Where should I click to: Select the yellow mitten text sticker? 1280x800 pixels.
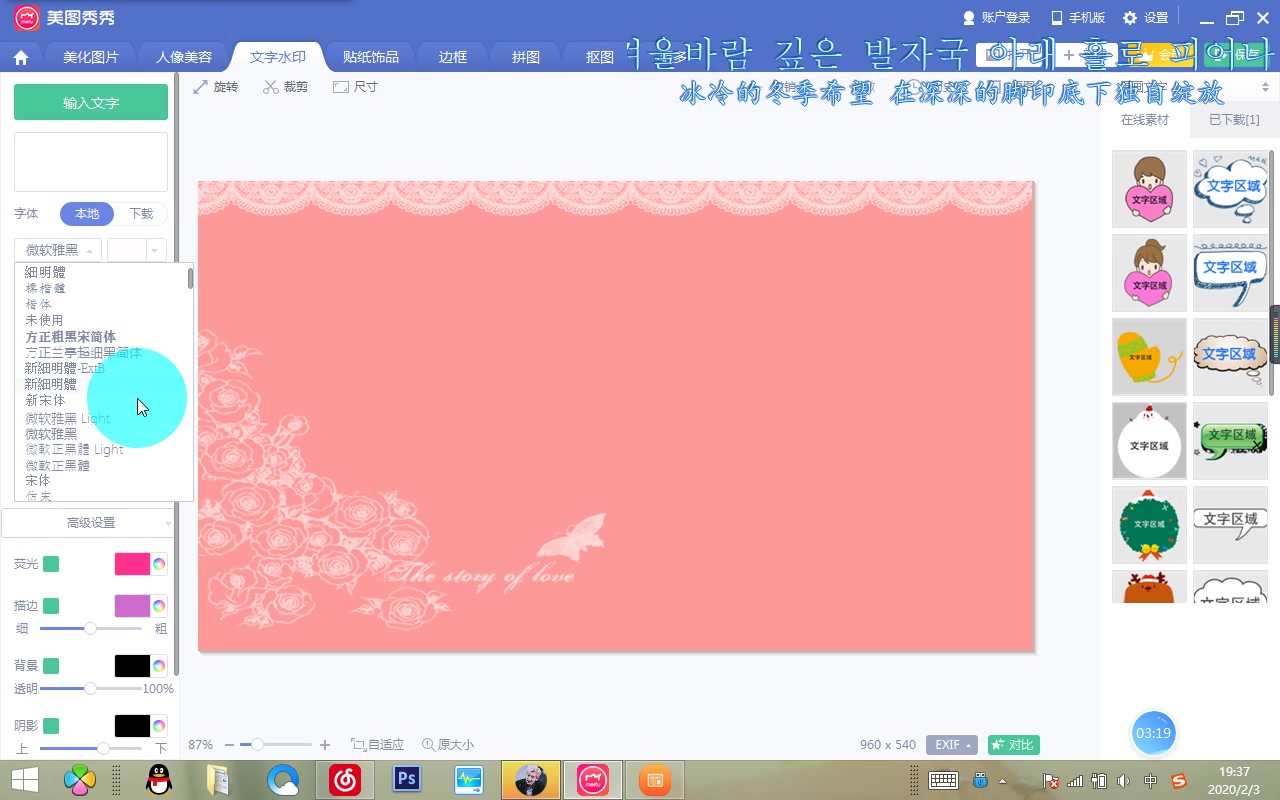tap(1149, 357)
